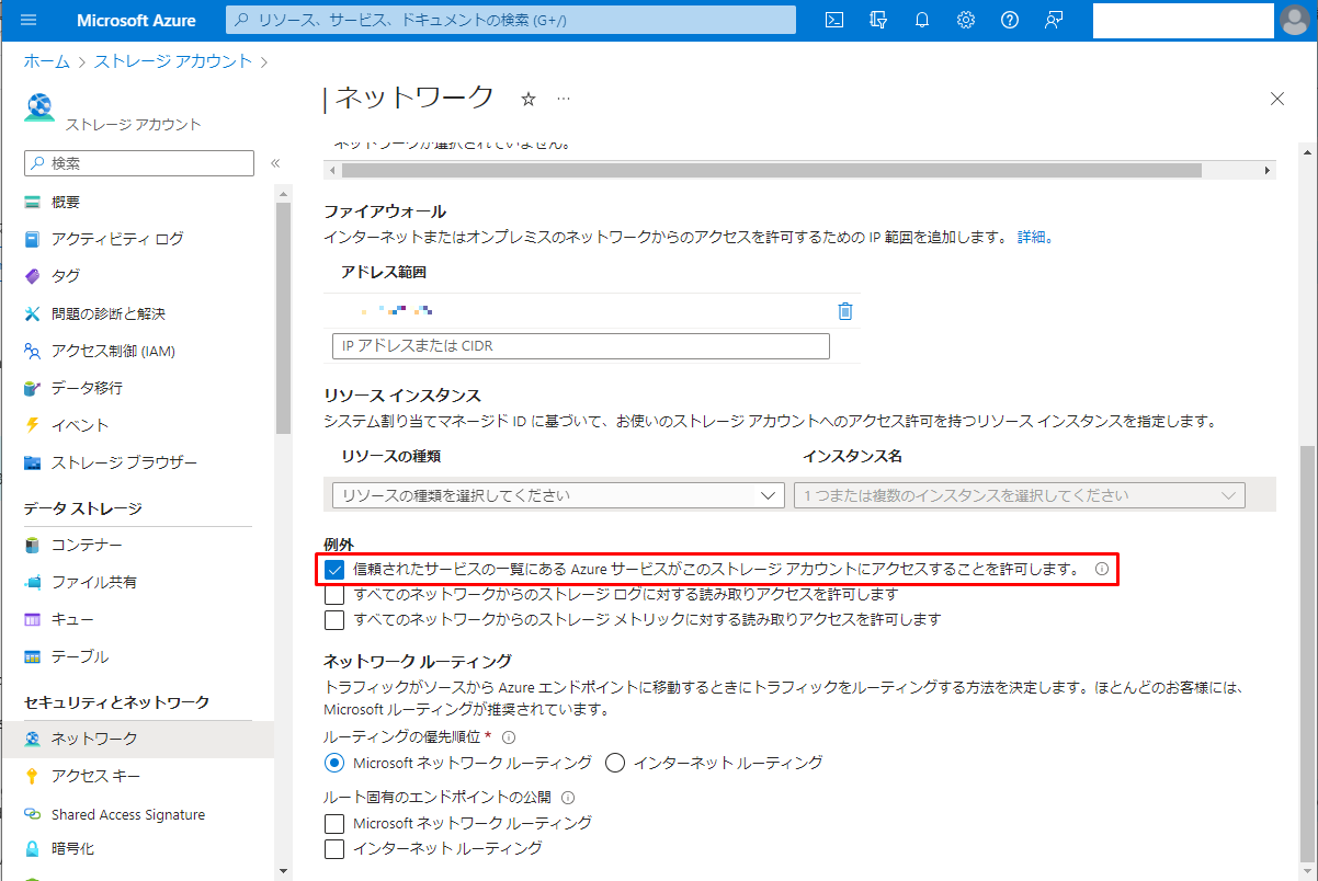Favorite this page with the star icon
The width and height of the screenshot is (1318, 881).
click(x=529, y=99)
